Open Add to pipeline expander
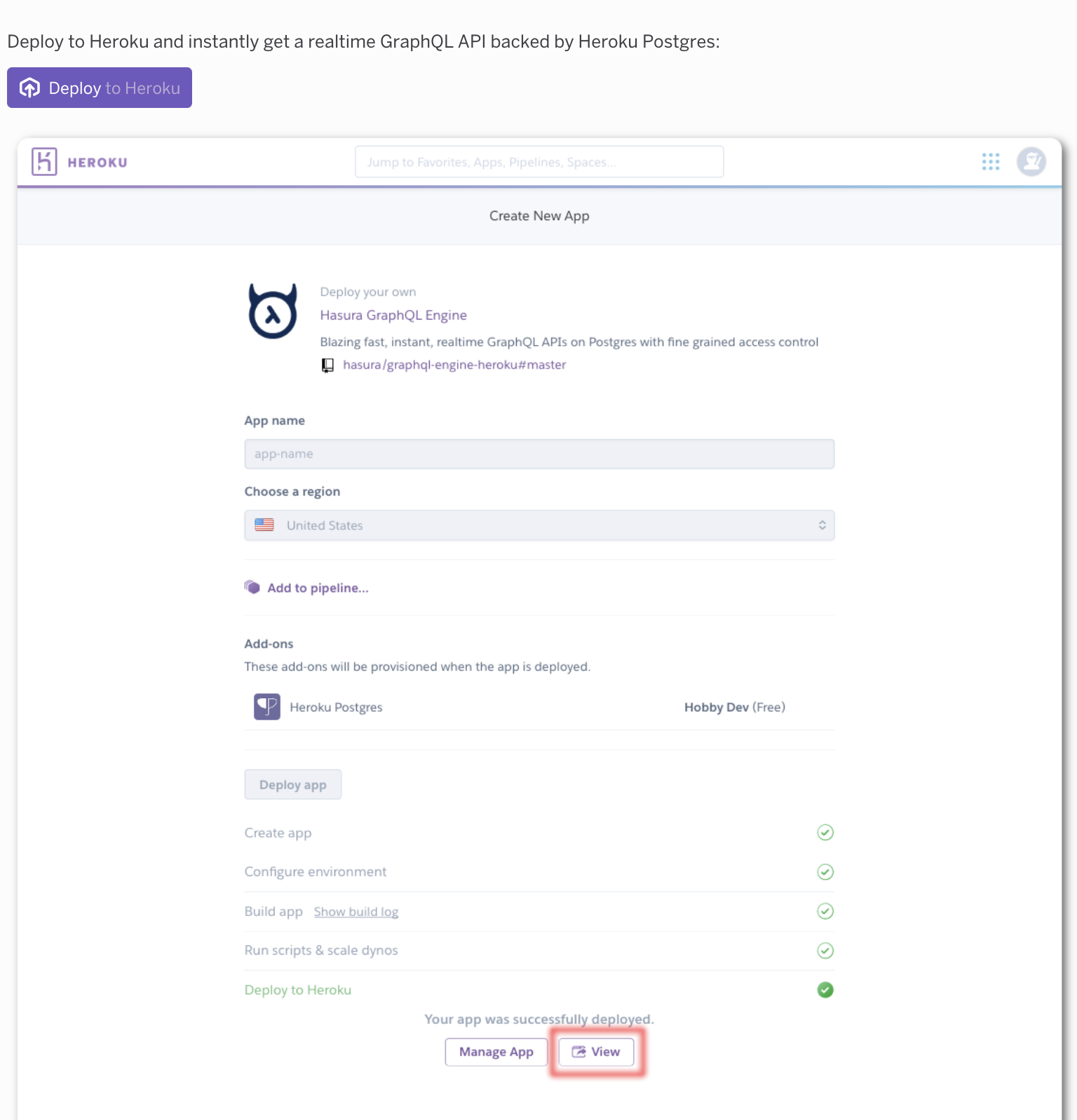The width and height of the screenshot is (1077, 1120). pos(318,588)
